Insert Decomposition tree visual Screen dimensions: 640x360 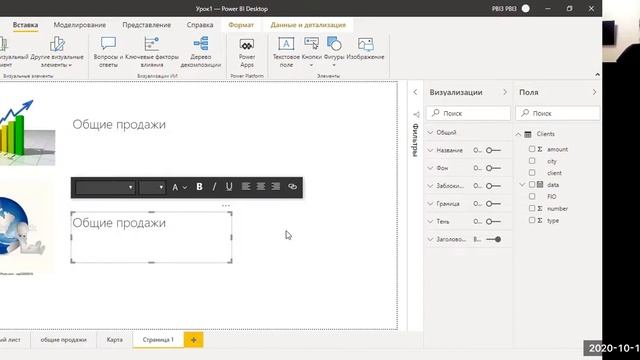pyautogui.click(x=200, y=52)
